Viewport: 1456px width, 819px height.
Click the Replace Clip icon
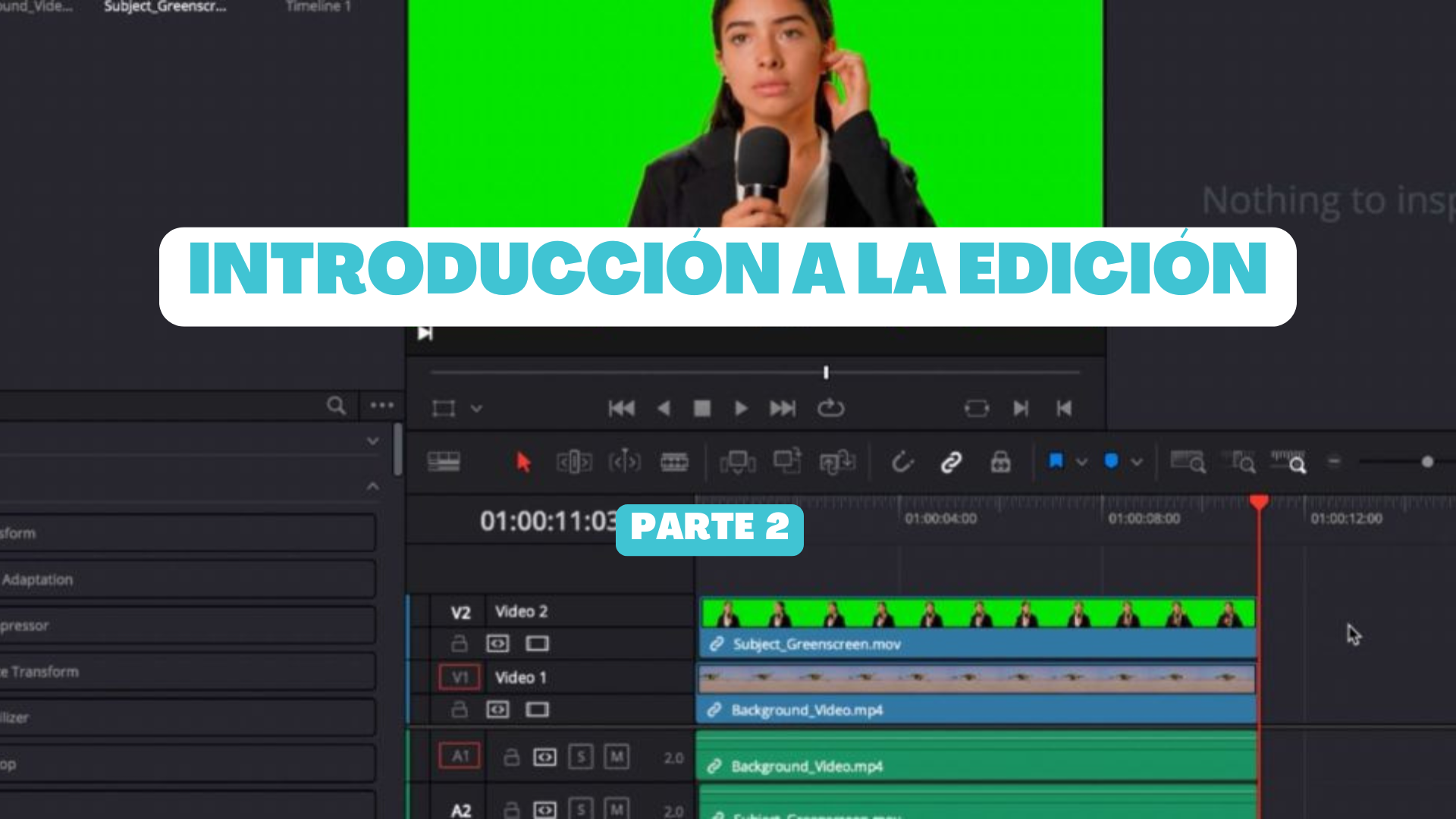(x=837, y=461)
